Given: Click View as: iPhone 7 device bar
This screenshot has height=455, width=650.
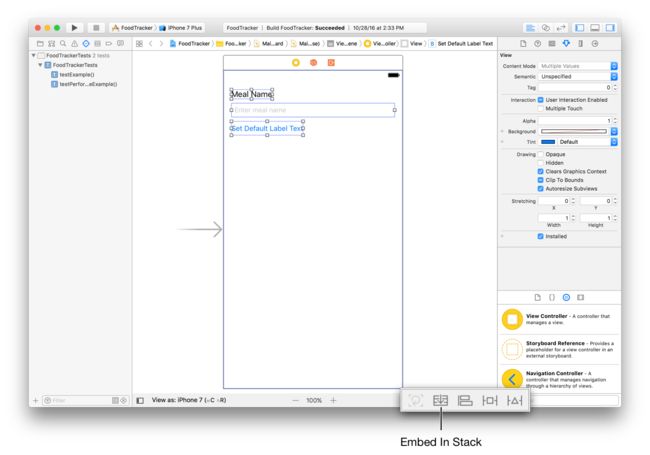Looking at the screenshot, I should 189,400.
